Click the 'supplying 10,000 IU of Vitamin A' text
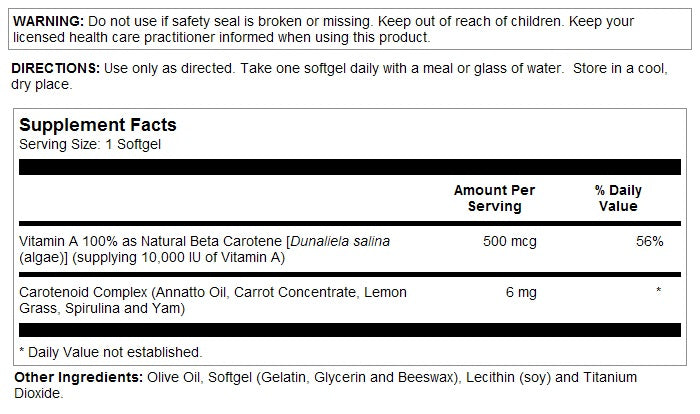Screen dimensions: 700x414 point(178,257)
